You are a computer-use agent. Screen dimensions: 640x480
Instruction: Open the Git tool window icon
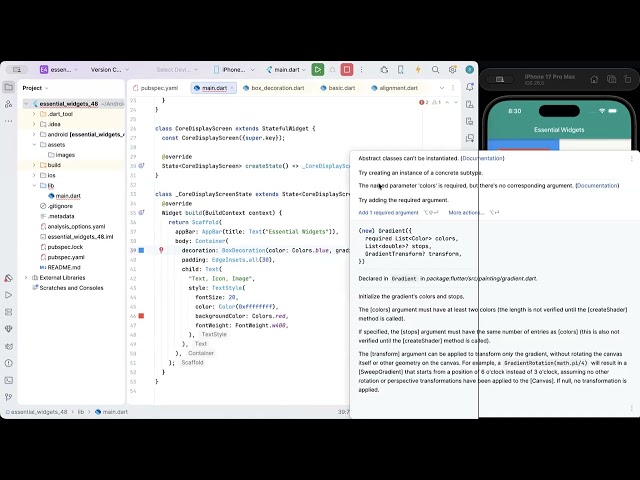pos(8,397)
